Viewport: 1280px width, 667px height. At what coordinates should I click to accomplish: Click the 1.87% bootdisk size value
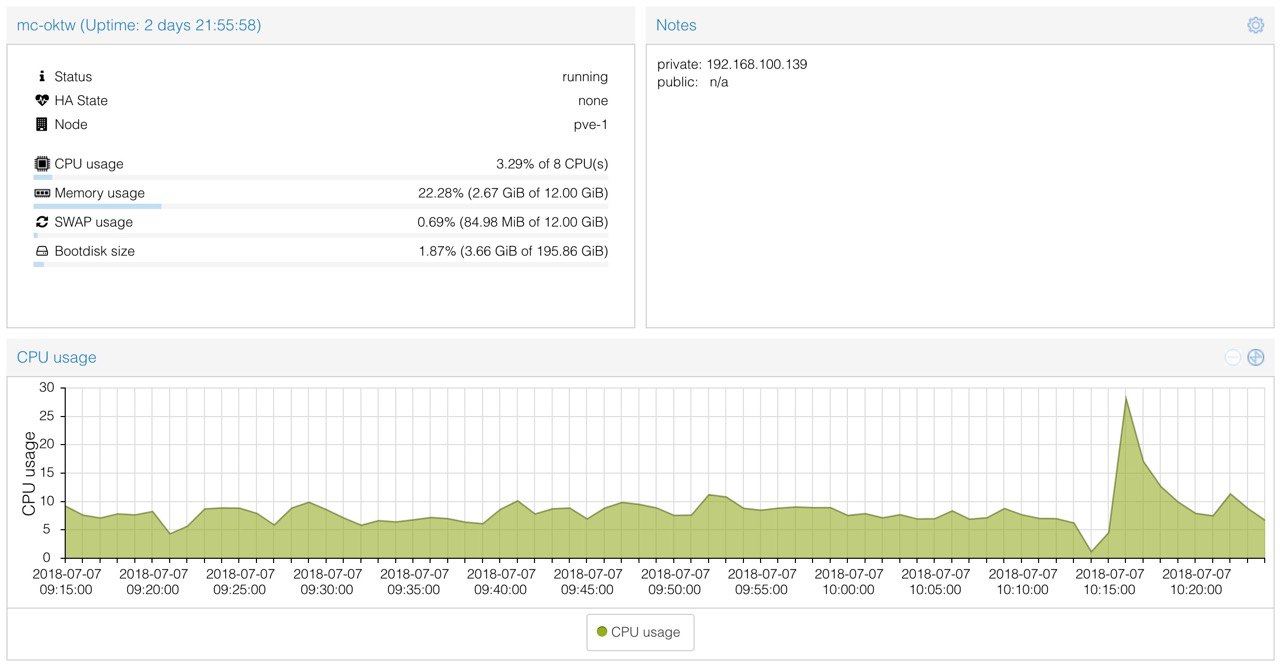(x=513, y=251)
